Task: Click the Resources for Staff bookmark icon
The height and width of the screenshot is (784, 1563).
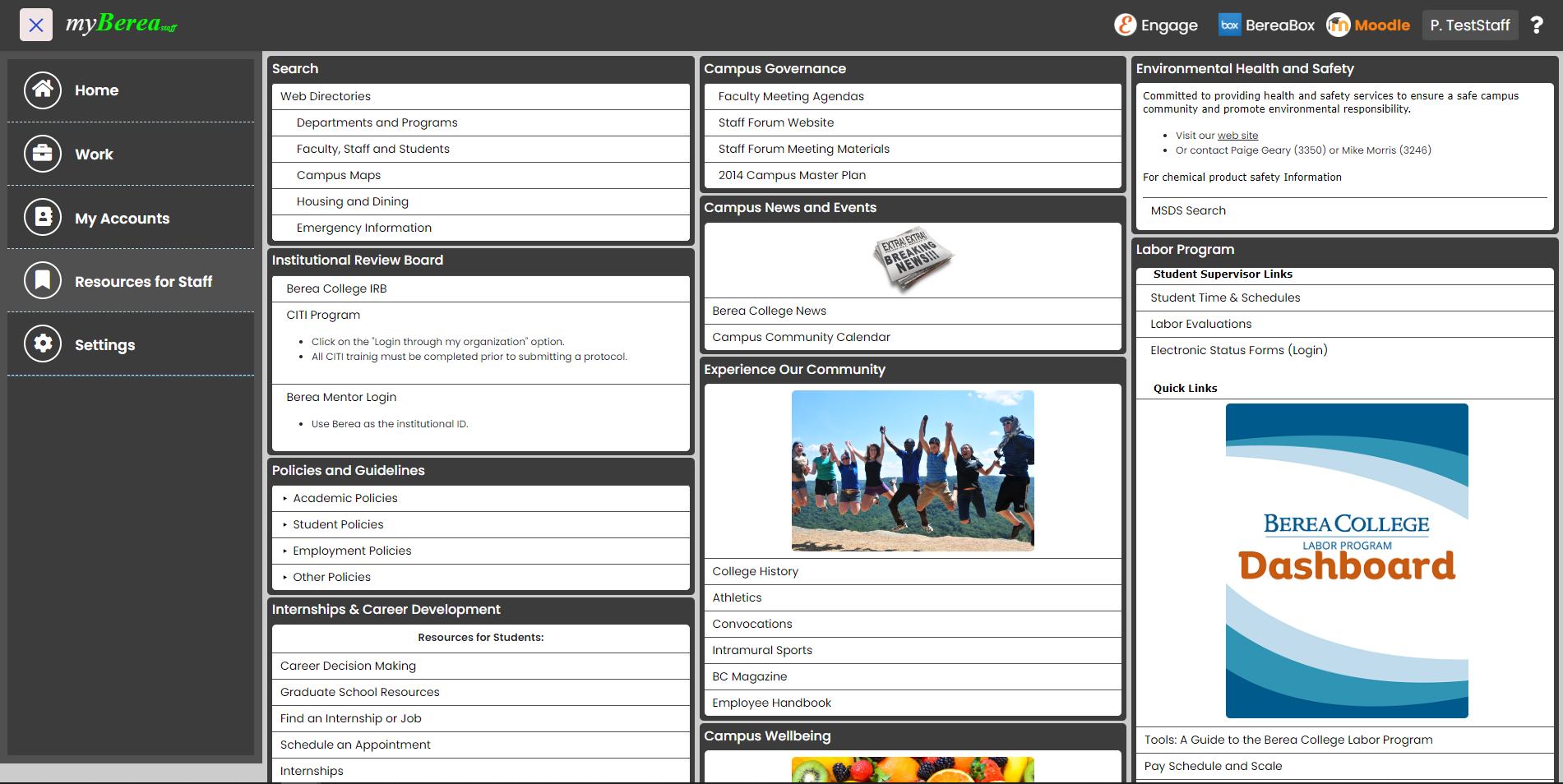Action: [x=43, y=281]
